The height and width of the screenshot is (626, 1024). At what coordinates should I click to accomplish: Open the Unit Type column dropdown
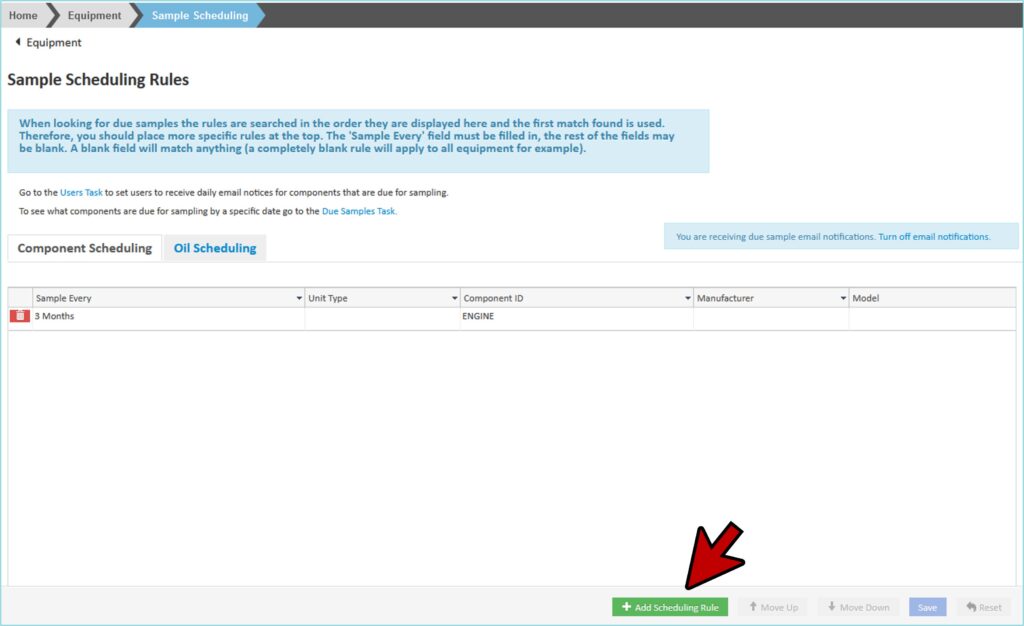click(x=454, y=298)
